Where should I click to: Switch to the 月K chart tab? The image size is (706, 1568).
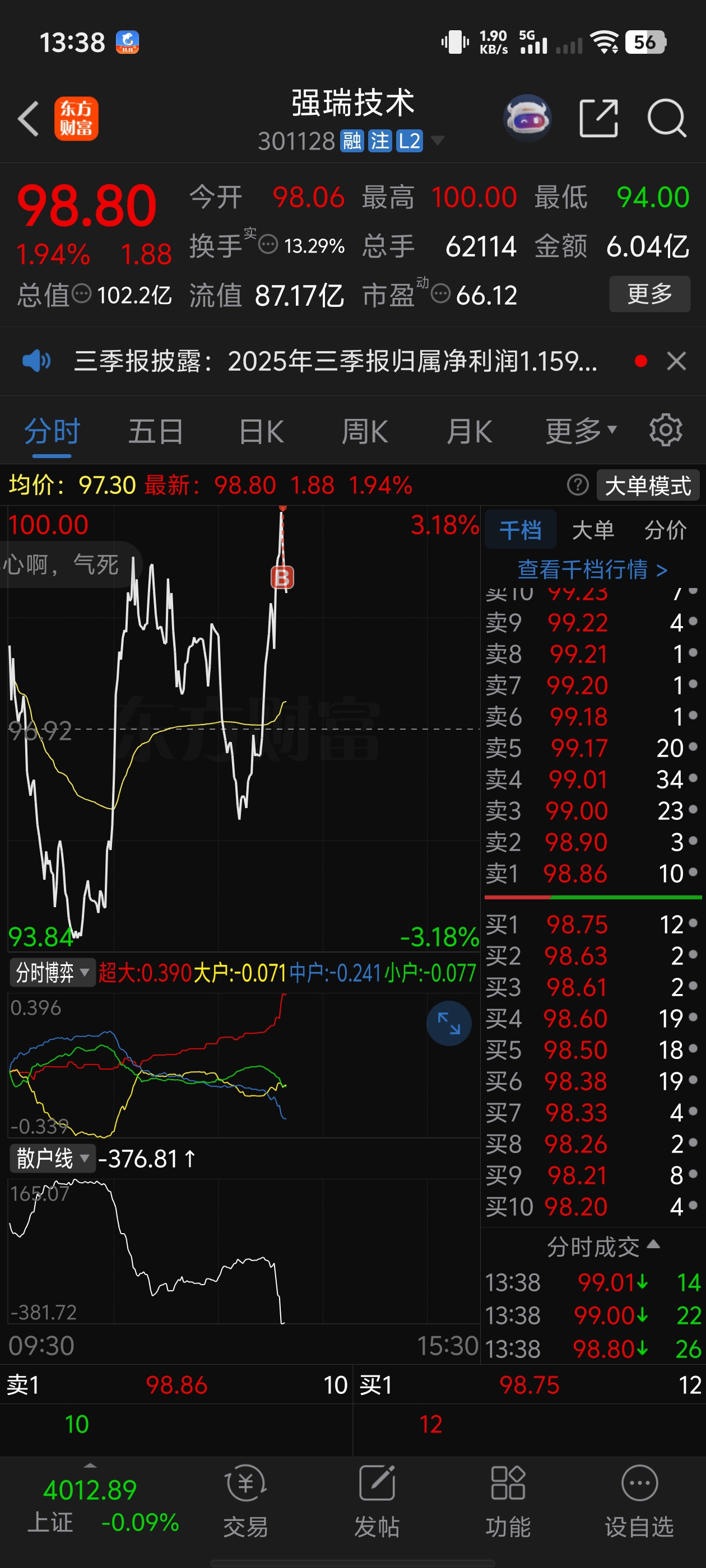[469, 432]
